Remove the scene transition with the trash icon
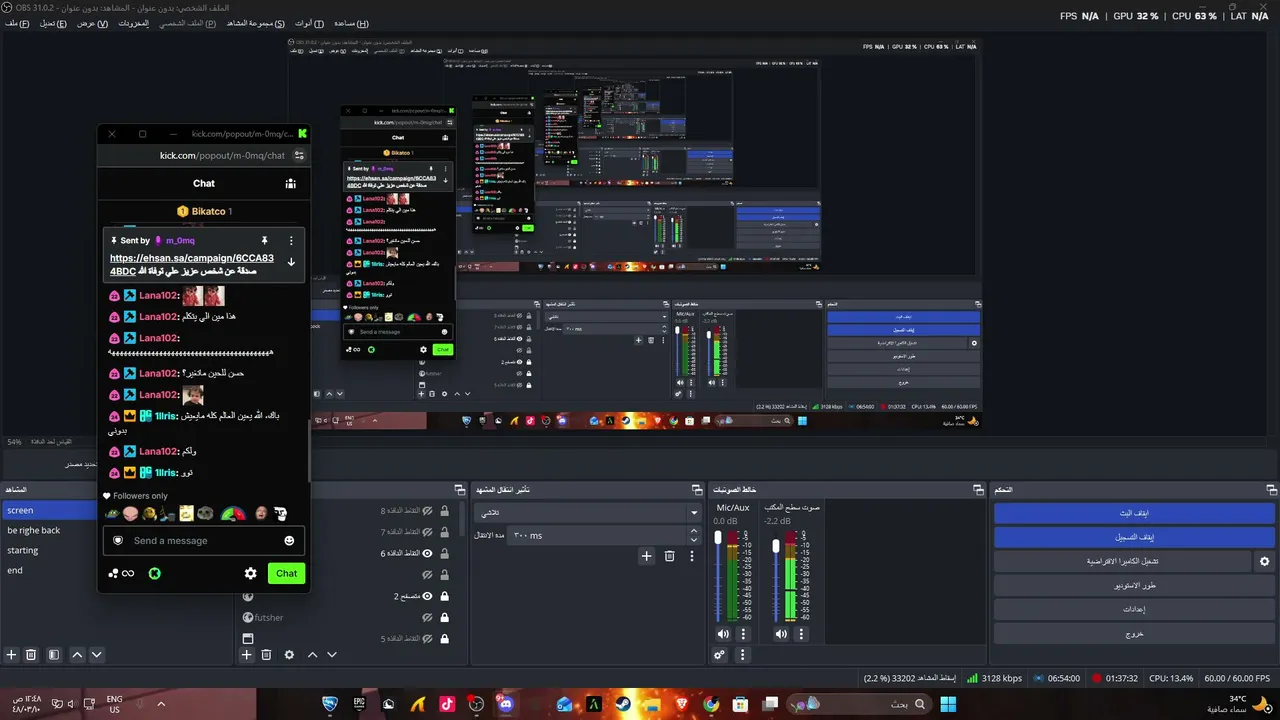 [x=669, y=556]
